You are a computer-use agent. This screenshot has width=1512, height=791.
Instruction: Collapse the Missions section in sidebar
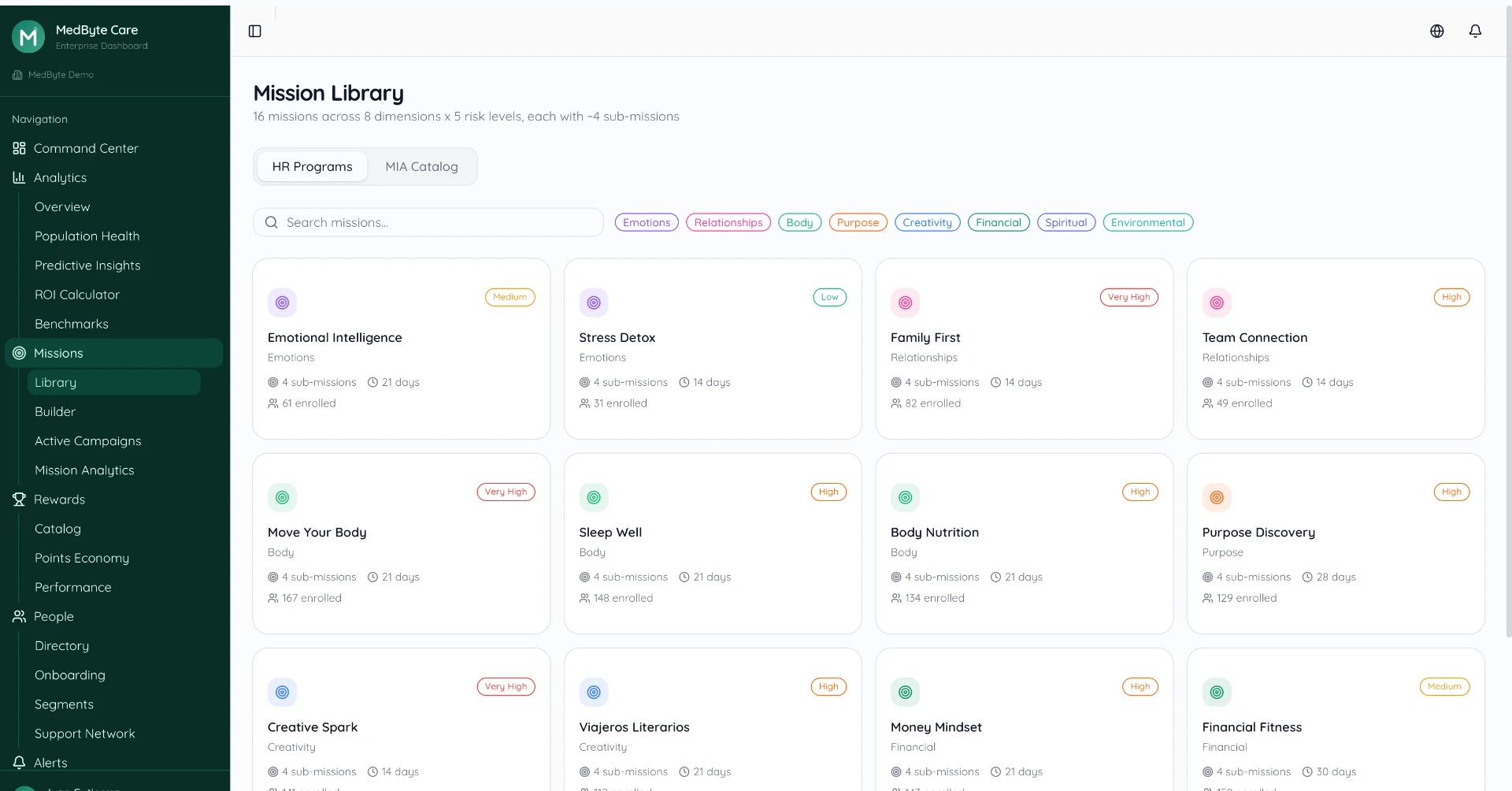pos(114,353)
